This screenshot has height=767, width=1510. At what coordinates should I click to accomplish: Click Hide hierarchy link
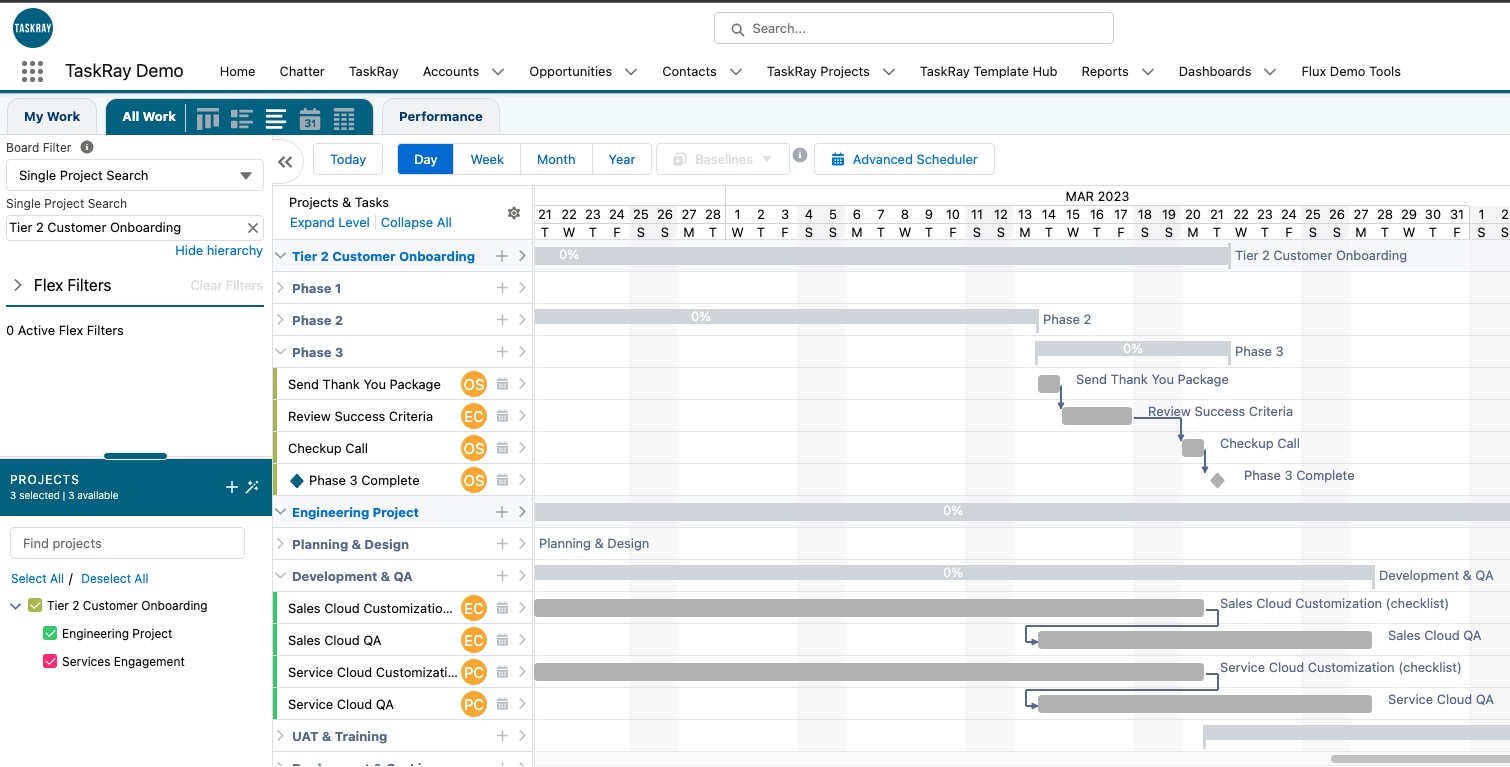219,251
